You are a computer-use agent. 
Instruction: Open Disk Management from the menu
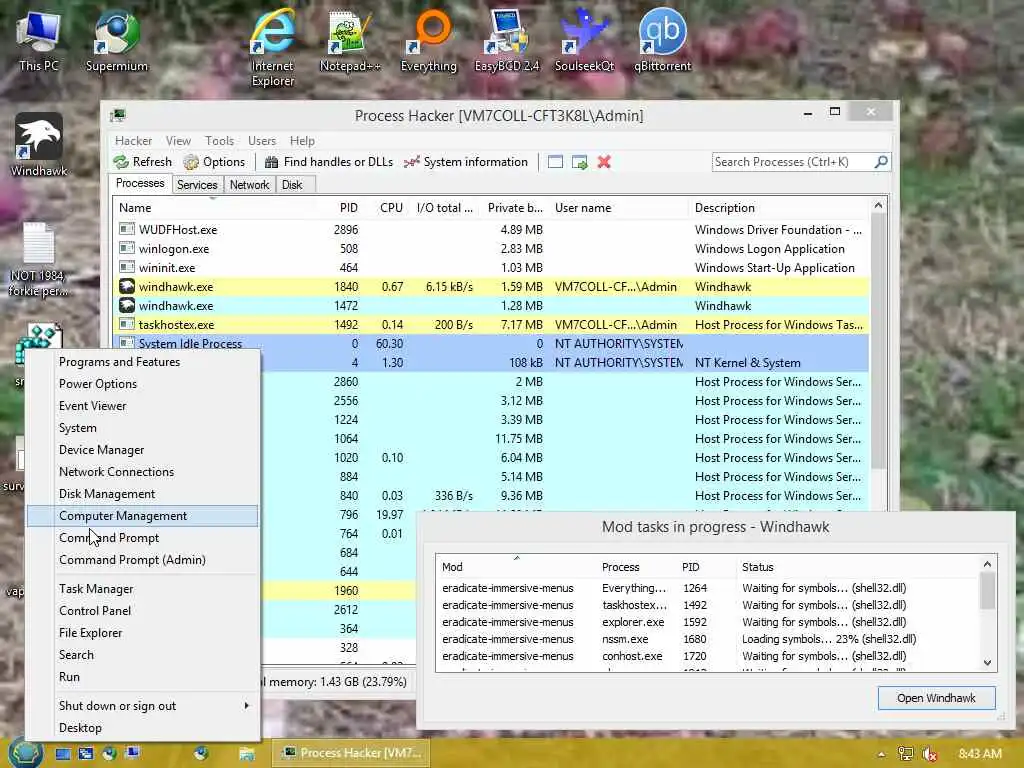pos(142,494)
